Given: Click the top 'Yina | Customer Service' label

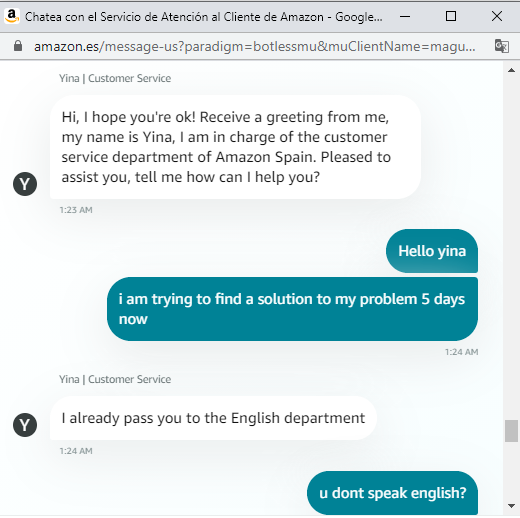Looking at the screenshot, I should [115, 78].
